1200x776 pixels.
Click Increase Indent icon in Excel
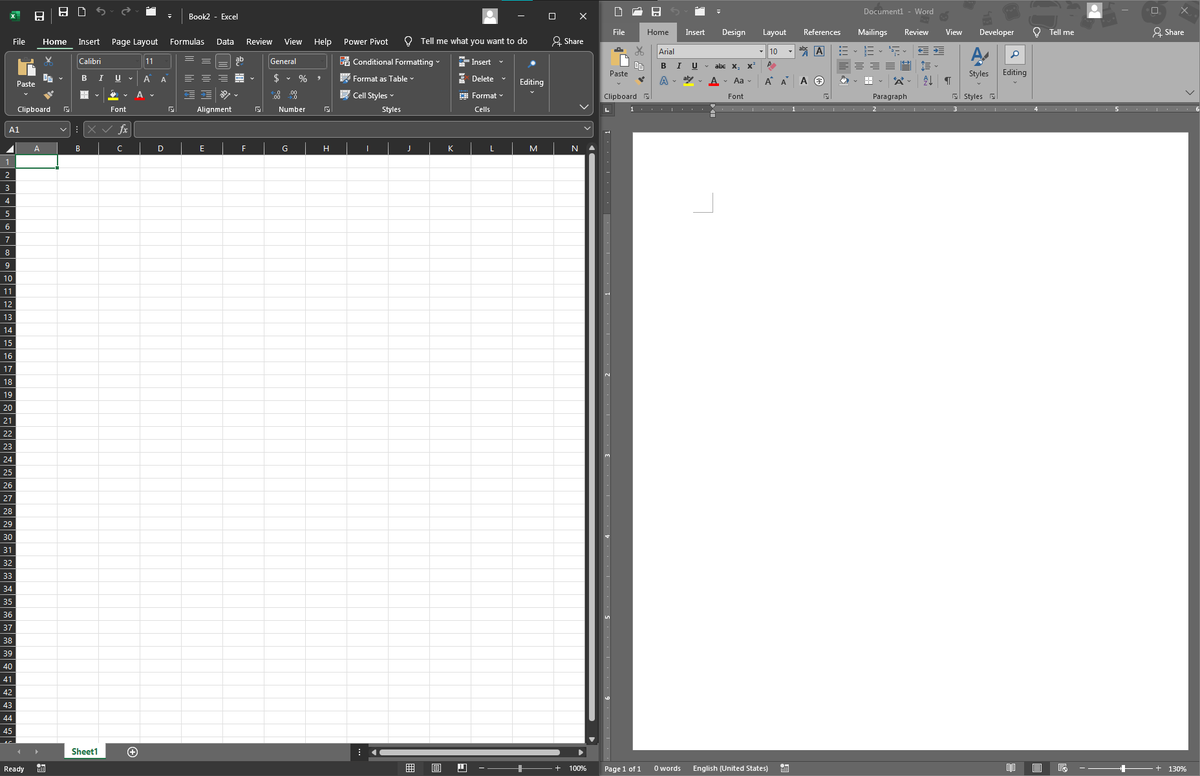tap(205, 95)
